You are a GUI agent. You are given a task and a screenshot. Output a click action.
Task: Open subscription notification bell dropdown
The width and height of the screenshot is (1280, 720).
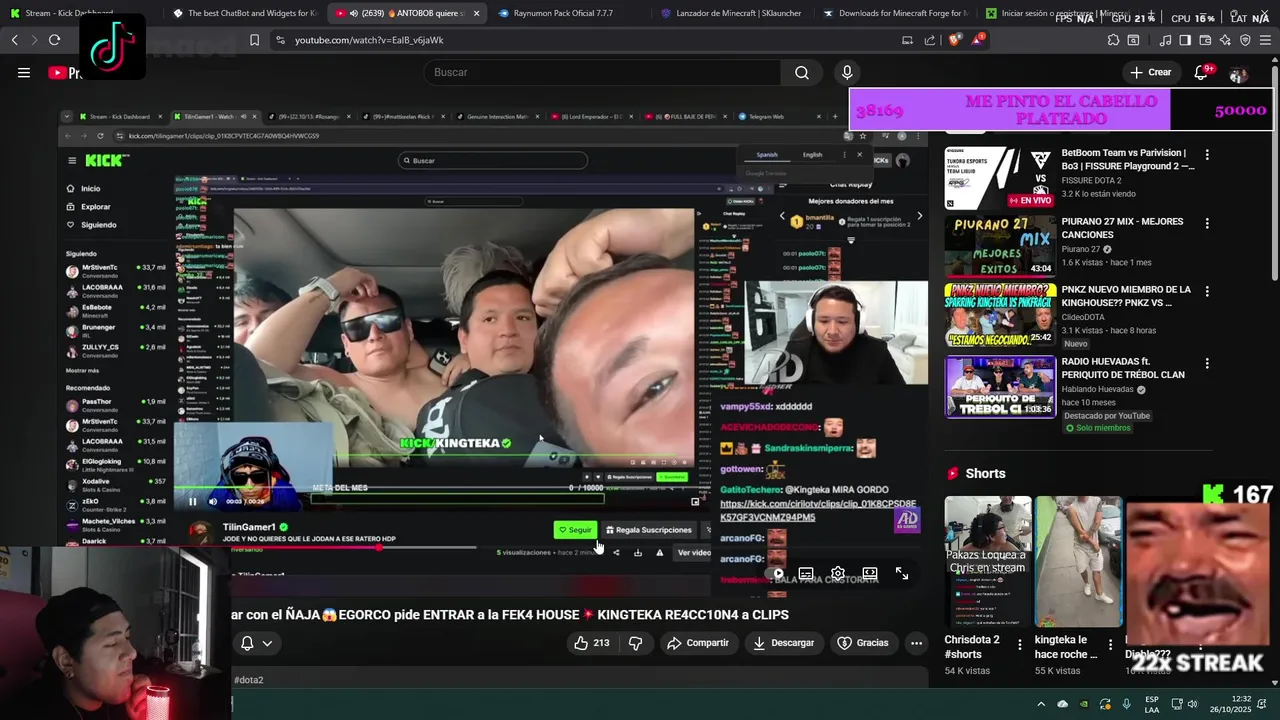256,643
